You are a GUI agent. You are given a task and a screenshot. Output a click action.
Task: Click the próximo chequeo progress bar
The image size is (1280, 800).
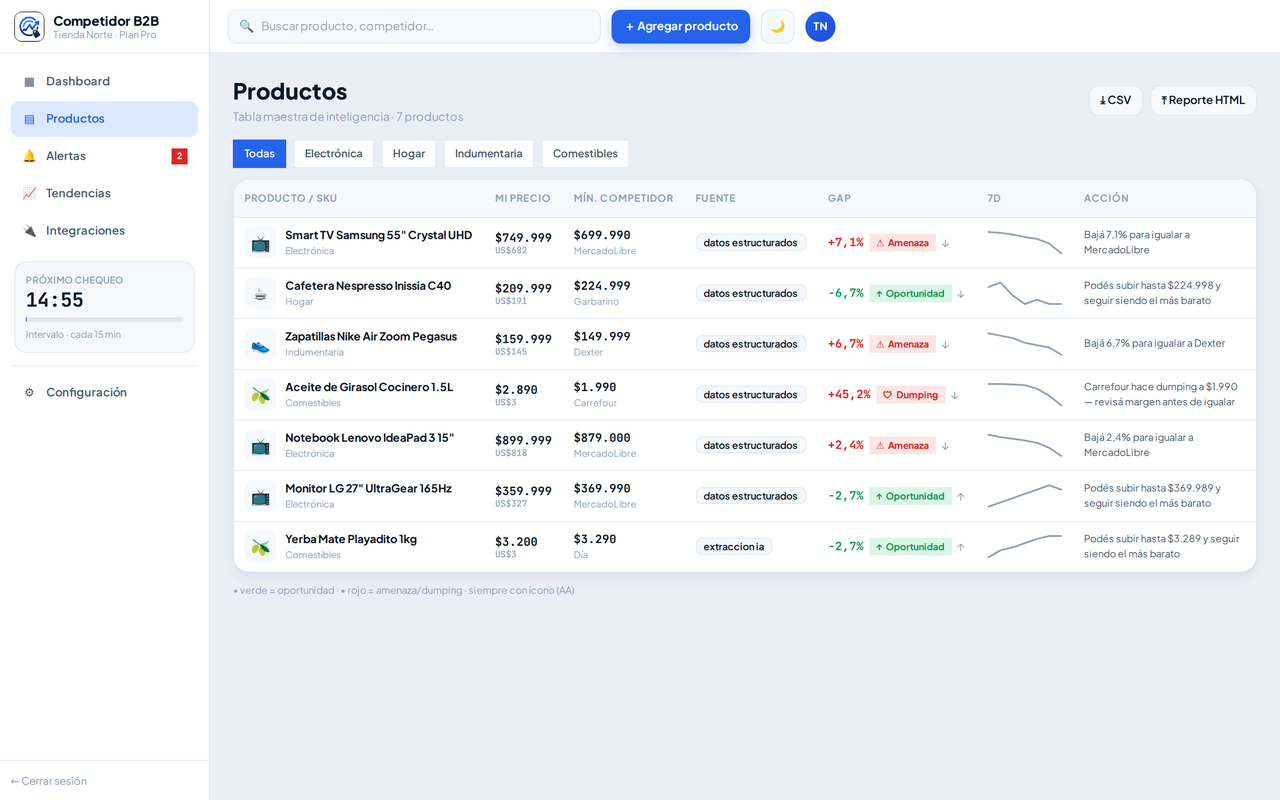tap(104, 319)
